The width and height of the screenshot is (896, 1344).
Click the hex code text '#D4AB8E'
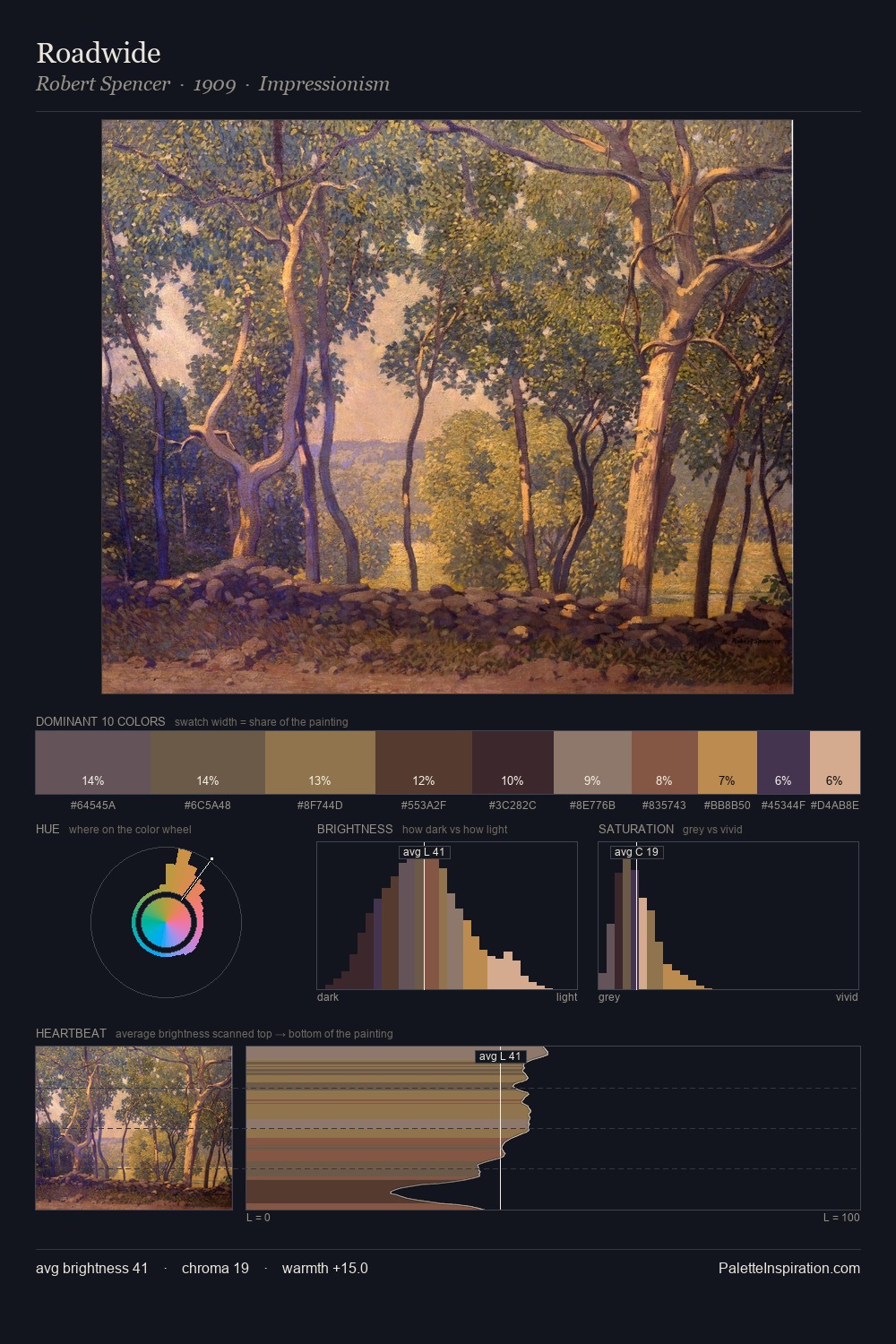click(835, 805)
